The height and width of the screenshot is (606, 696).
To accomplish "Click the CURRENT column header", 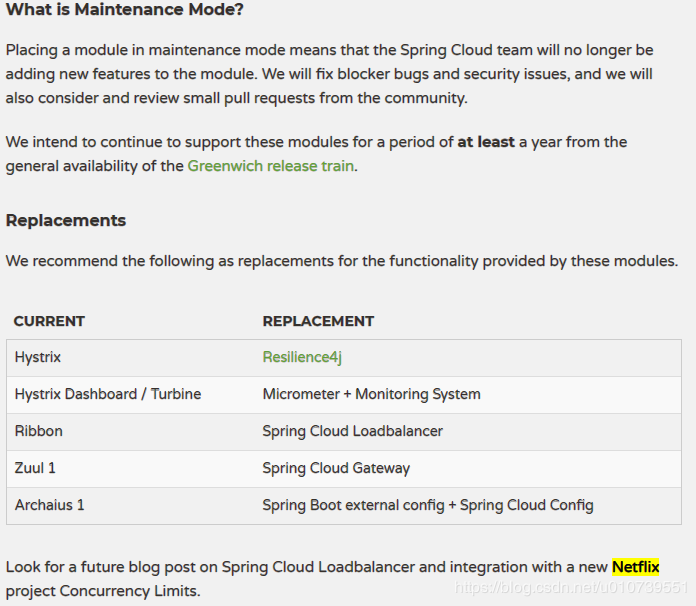I will 49,321.
